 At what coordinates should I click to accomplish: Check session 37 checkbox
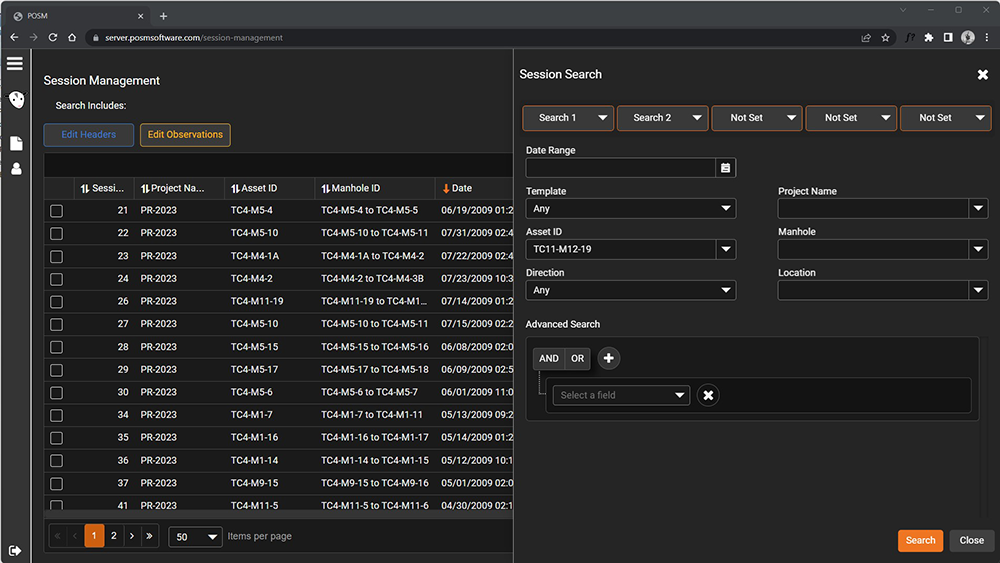point(57,483)
